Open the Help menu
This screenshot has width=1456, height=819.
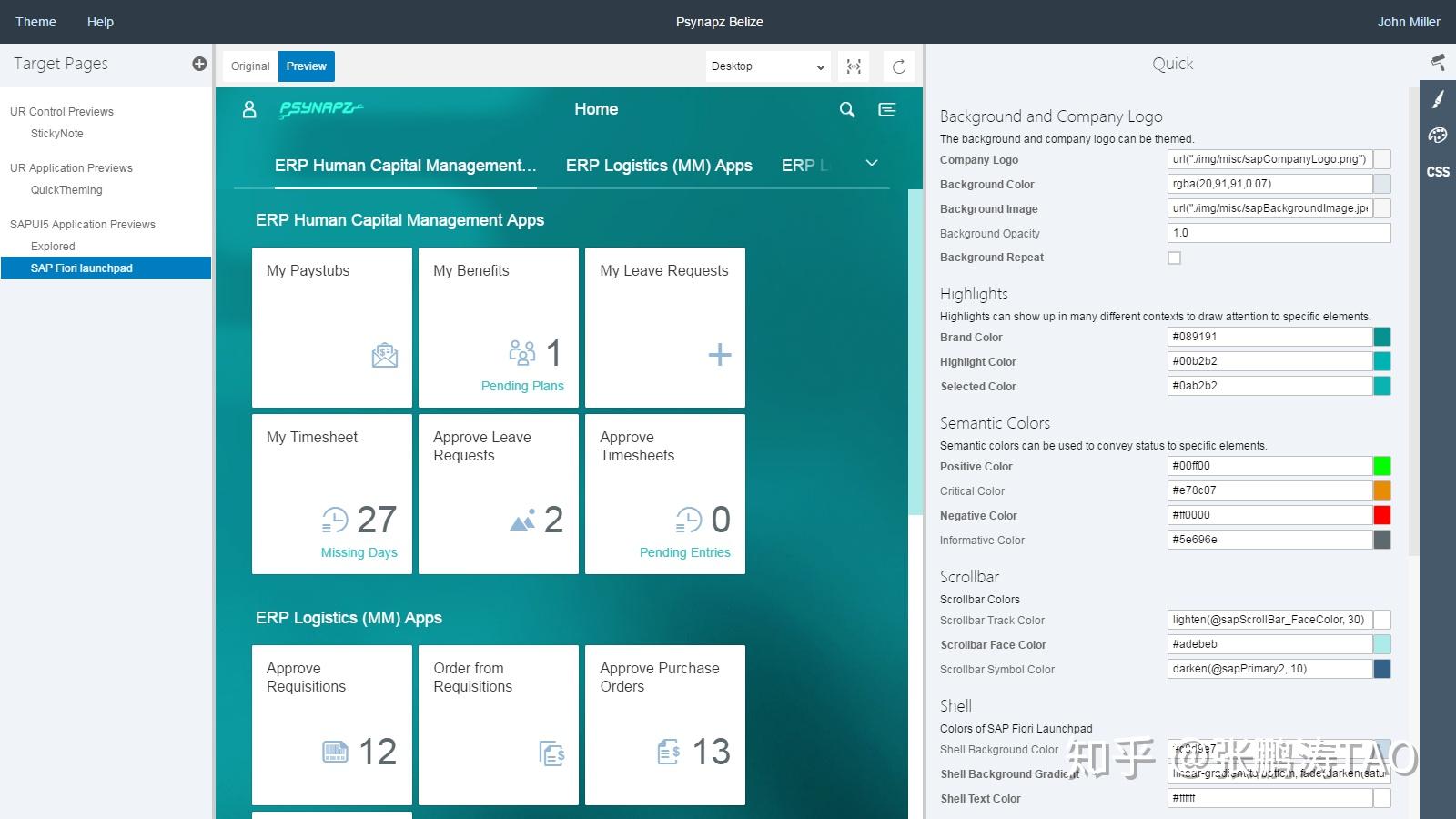click(100, 22)
